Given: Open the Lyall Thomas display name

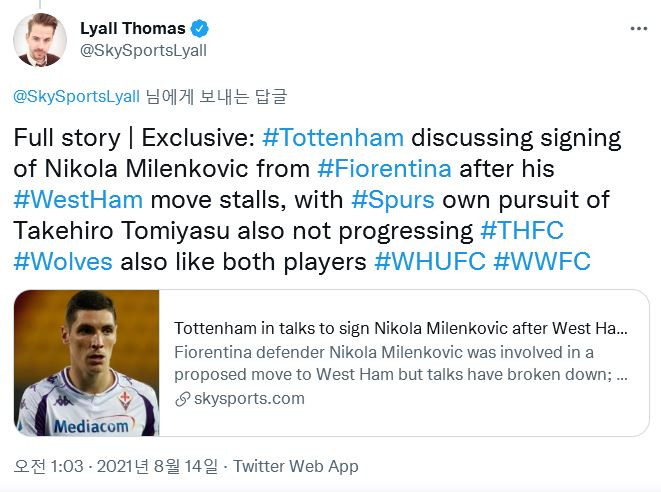Looking at the screenshot, I should 133,29.
